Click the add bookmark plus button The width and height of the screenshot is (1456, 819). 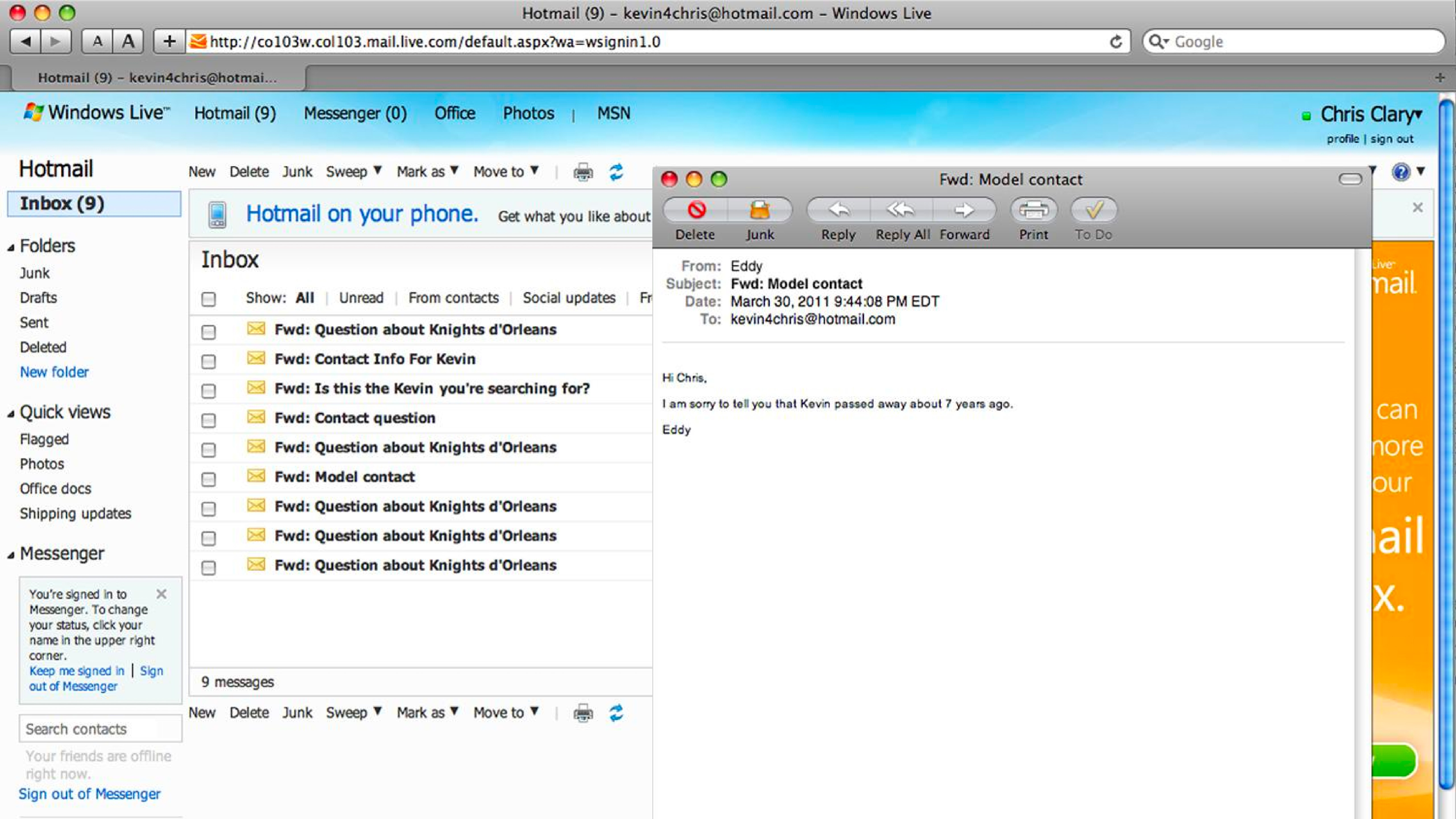click(169, 41)
